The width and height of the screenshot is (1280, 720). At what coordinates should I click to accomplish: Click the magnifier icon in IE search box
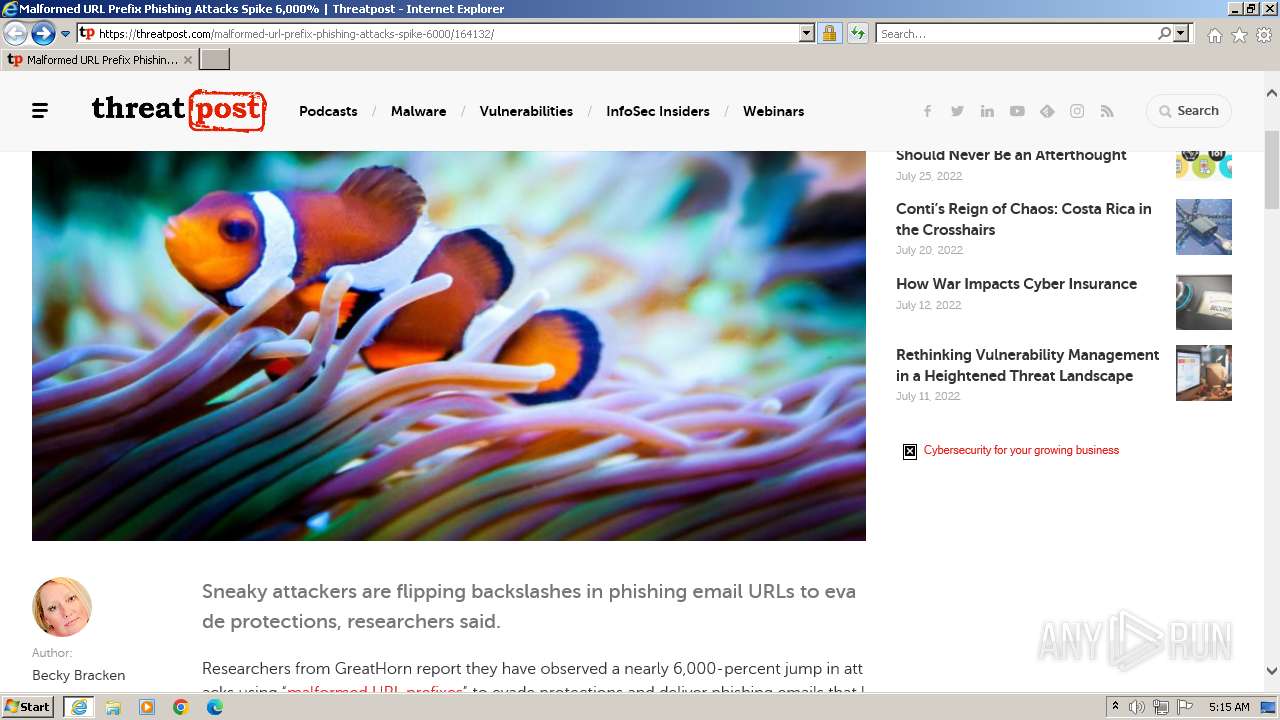[1164, 33]
